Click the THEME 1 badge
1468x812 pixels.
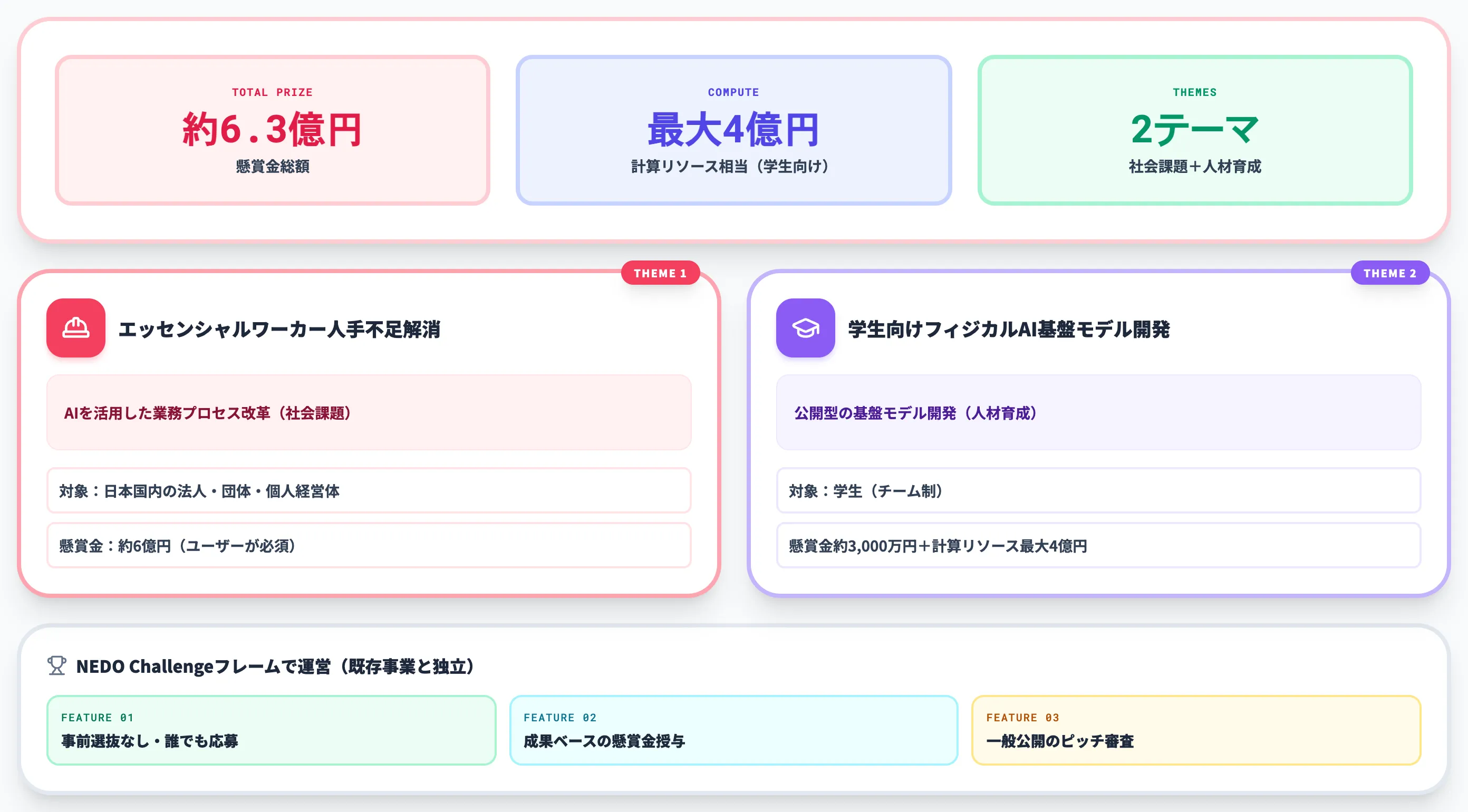point(660,273)
